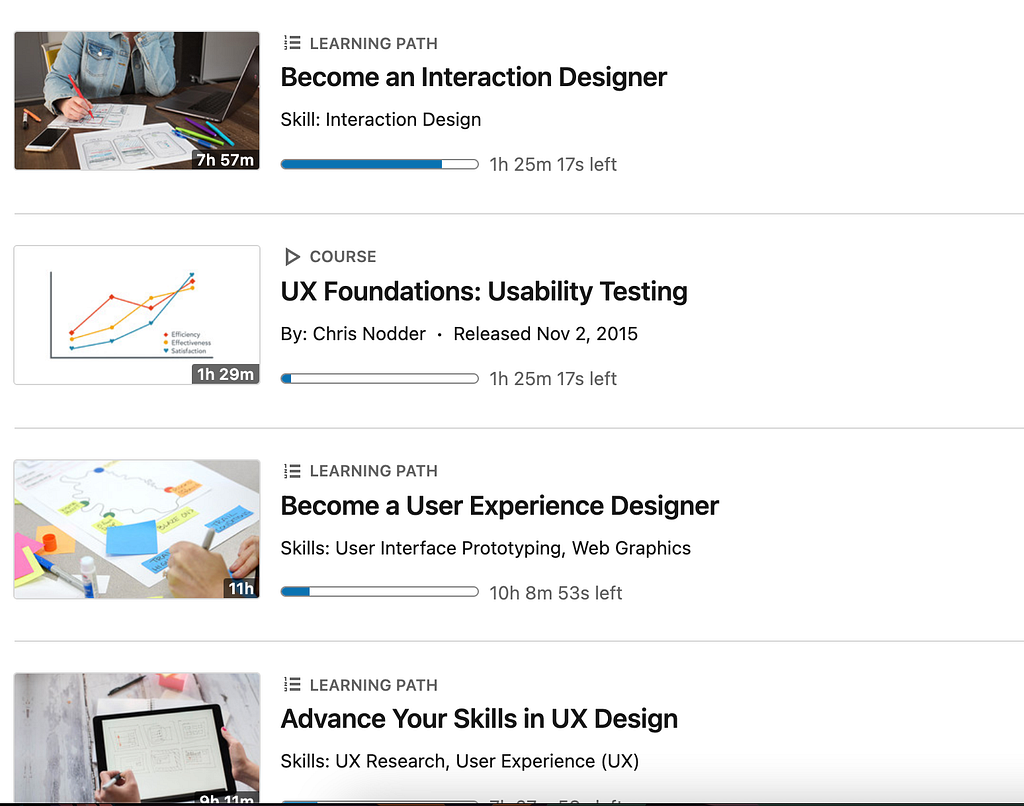This screenshot has width=1024, height=806.
Task: Click the 11h duration badge
Action: [241, 589]
